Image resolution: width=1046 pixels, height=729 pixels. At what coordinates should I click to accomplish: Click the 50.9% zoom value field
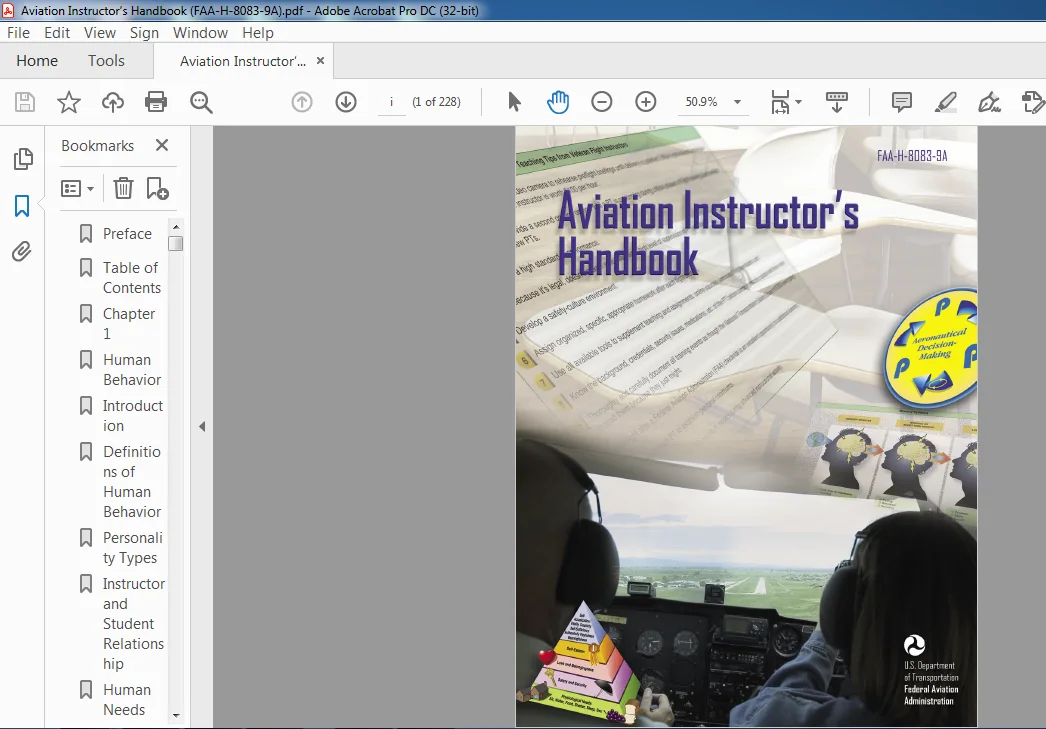click(702, 102)
